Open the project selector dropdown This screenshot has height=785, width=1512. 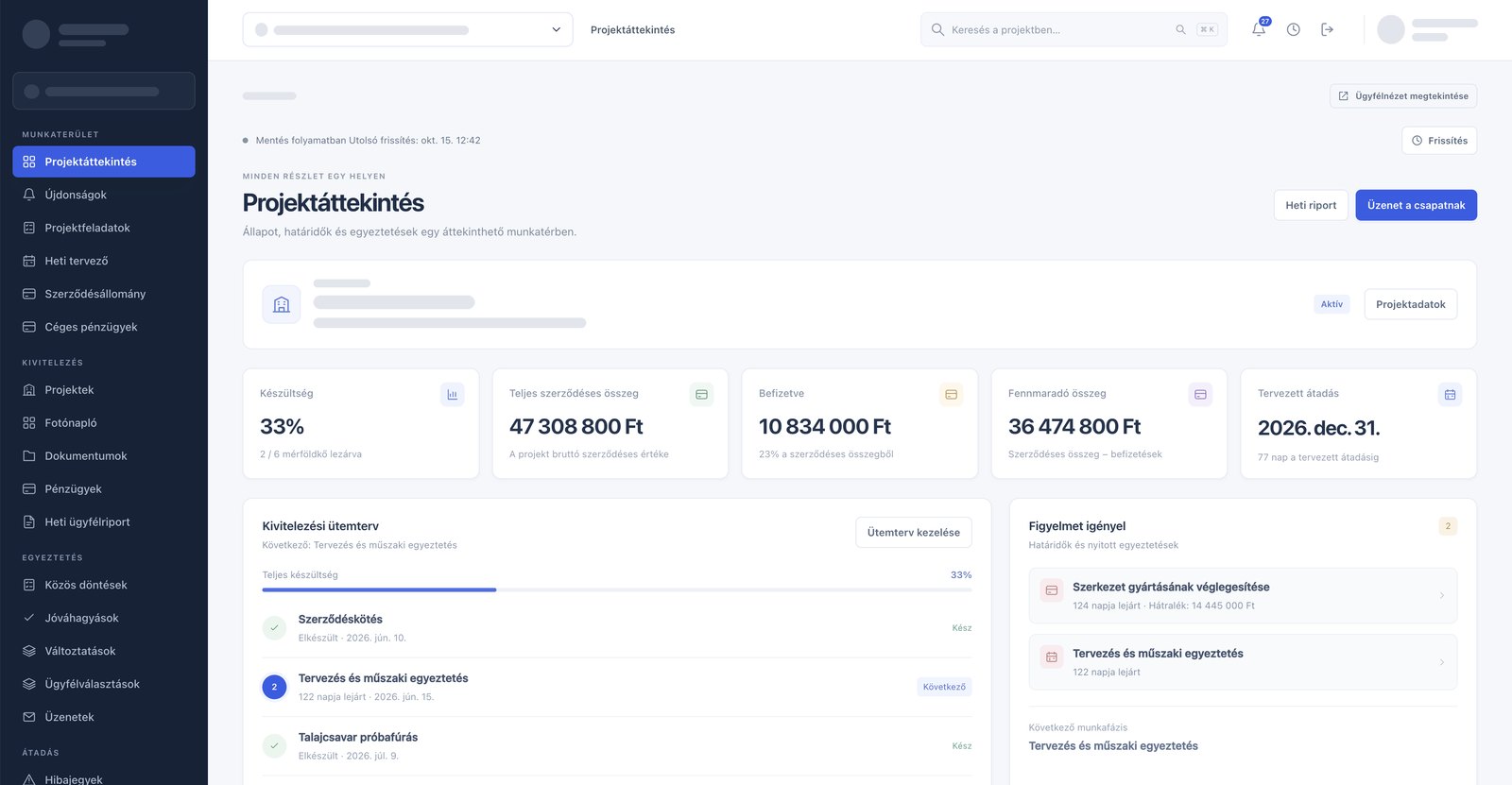click(x=408, y=29)
